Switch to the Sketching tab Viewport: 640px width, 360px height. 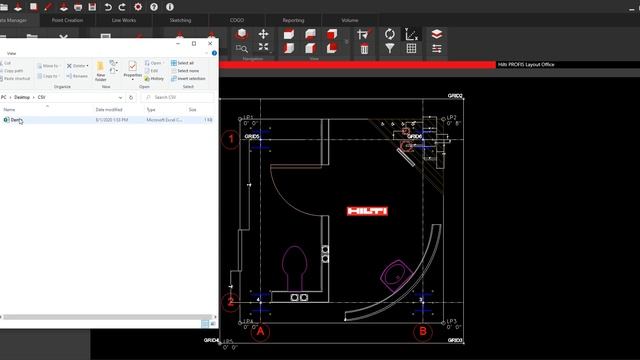[x=180, y=20]
